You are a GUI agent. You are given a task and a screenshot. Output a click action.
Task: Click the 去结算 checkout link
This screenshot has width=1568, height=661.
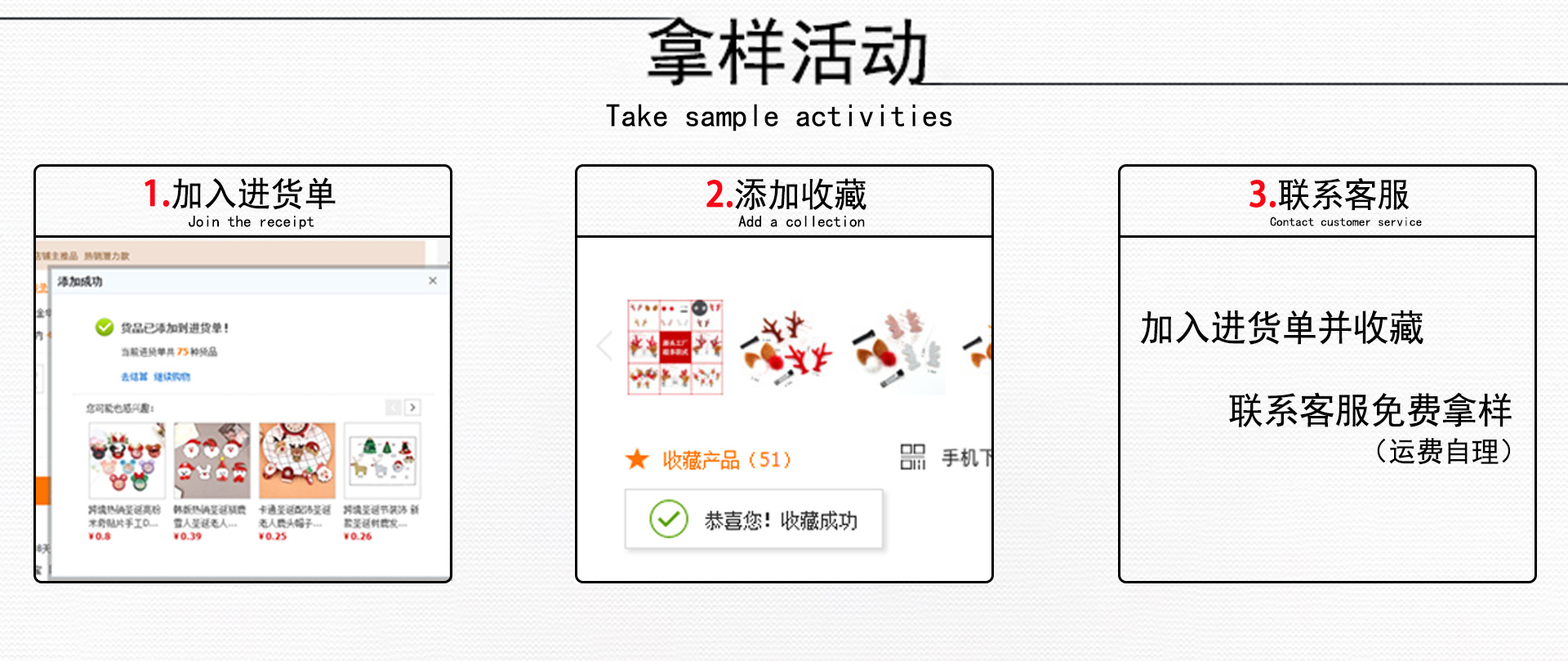[x=134, y=377]
